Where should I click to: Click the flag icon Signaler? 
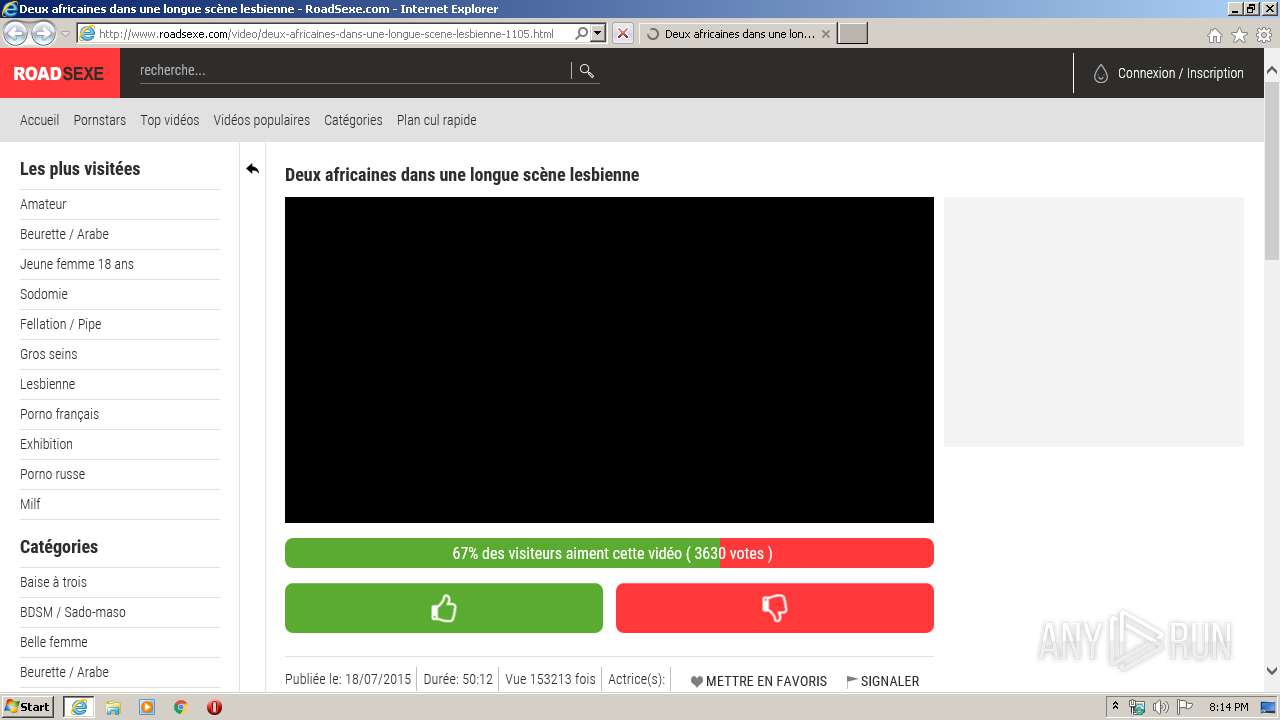click(852, 681)
